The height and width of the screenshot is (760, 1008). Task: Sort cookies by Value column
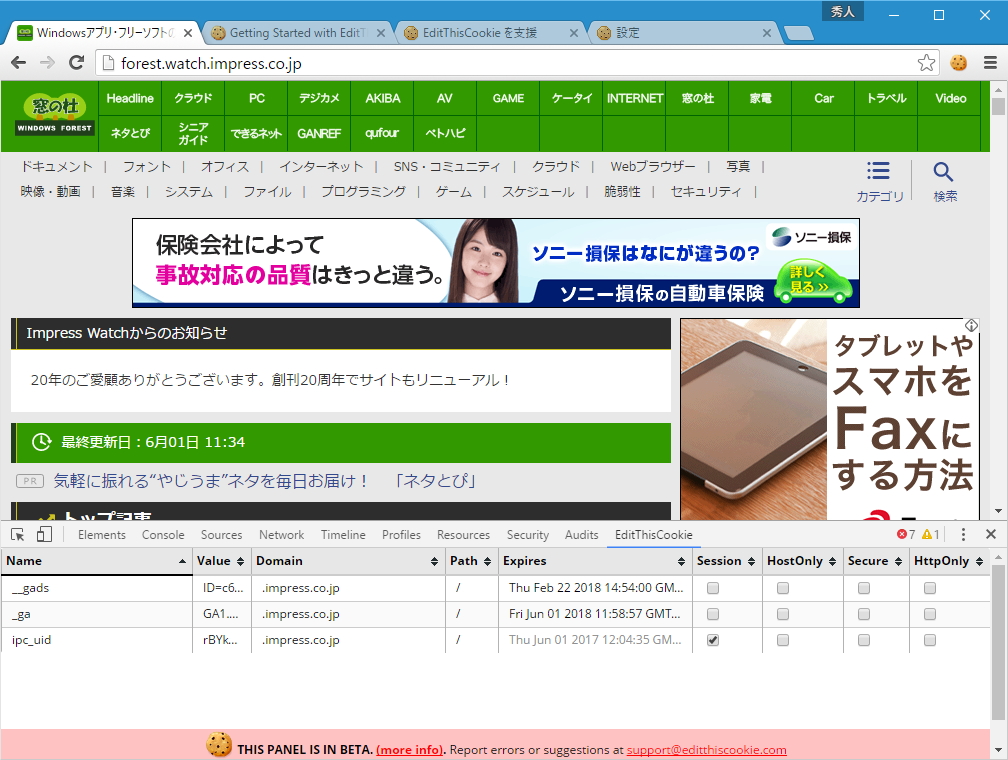click(x=221, y=561)
